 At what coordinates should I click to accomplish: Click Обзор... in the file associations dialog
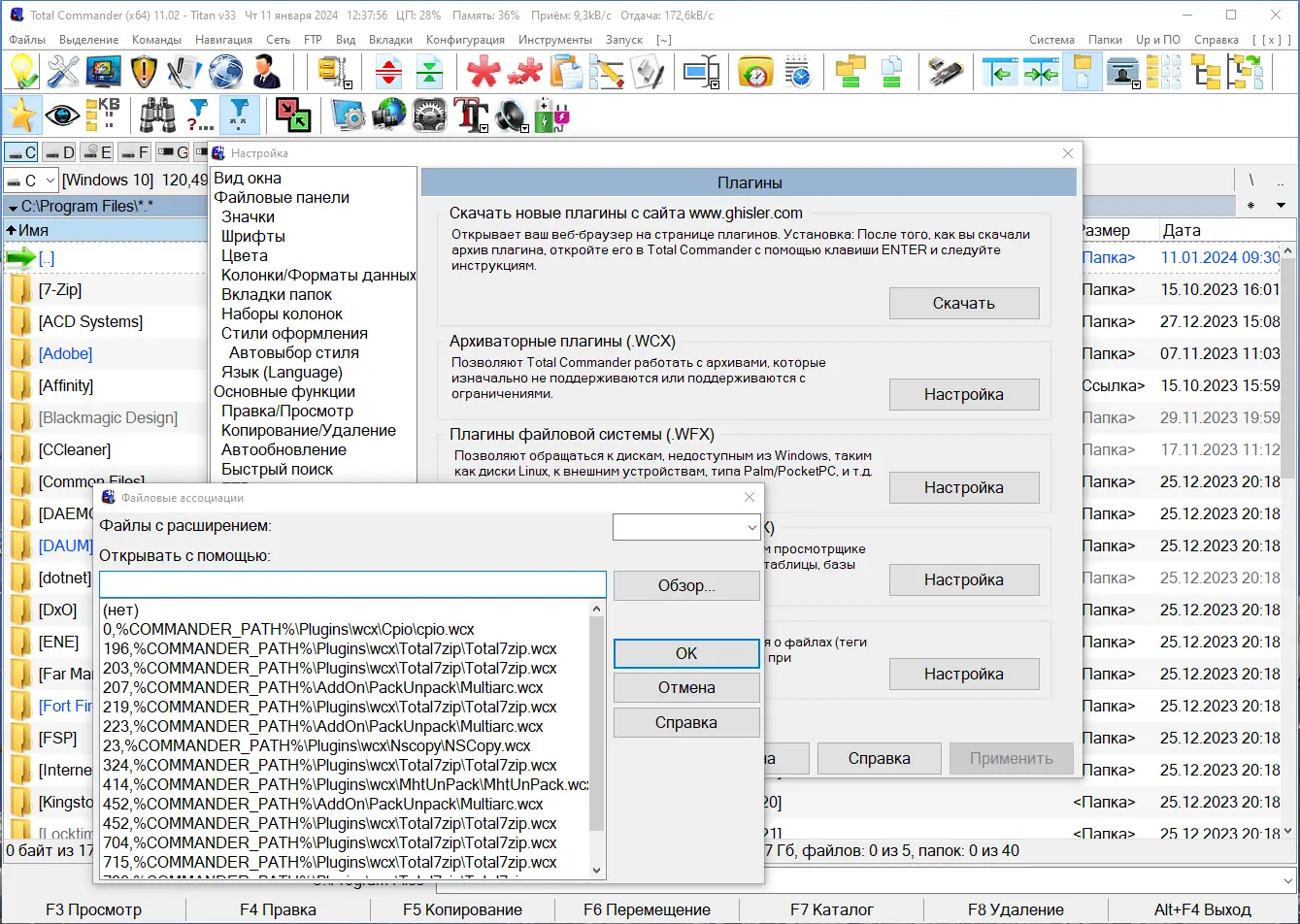[x=686, y=584]
